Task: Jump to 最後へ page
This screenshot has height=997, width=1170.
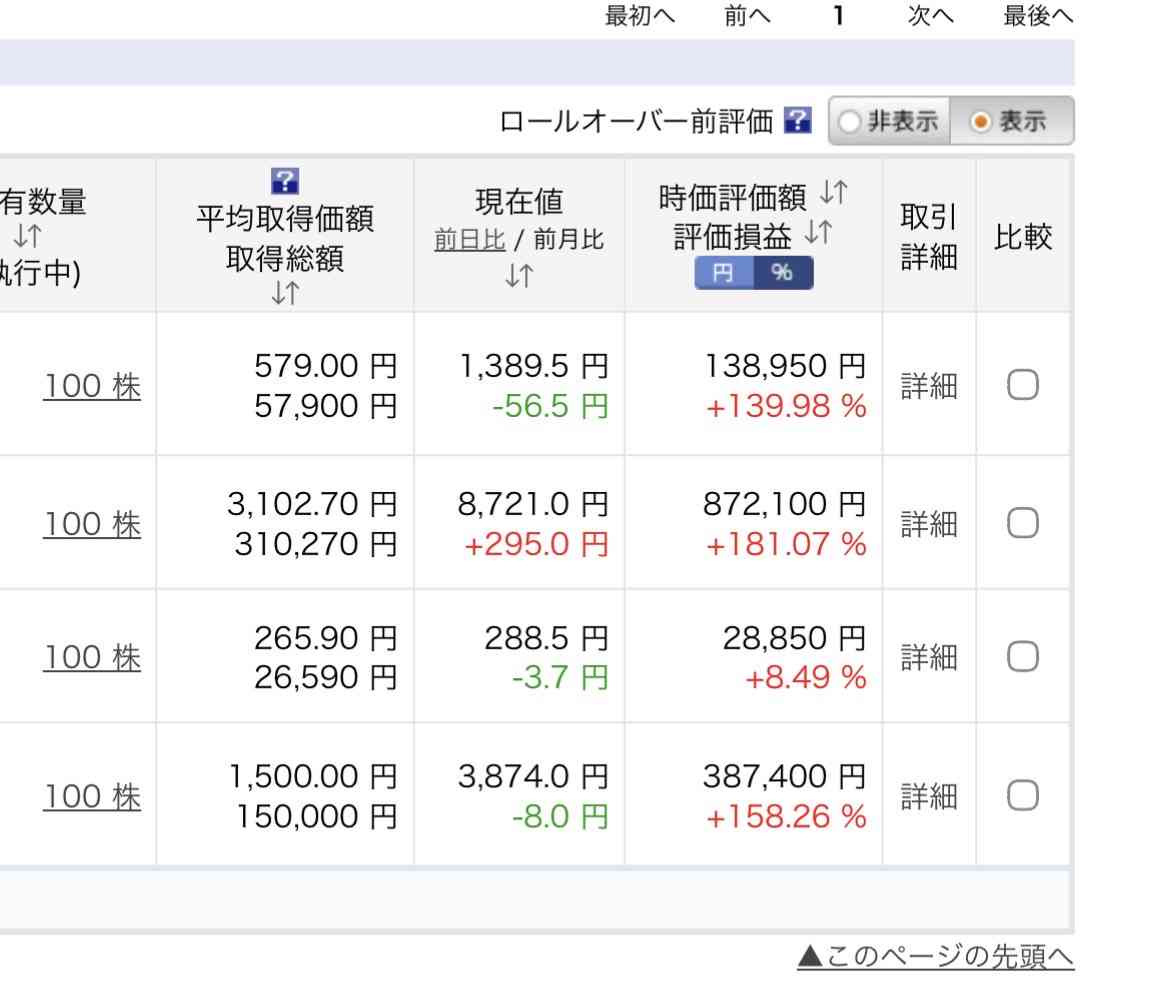Action: pos(1037,16)
